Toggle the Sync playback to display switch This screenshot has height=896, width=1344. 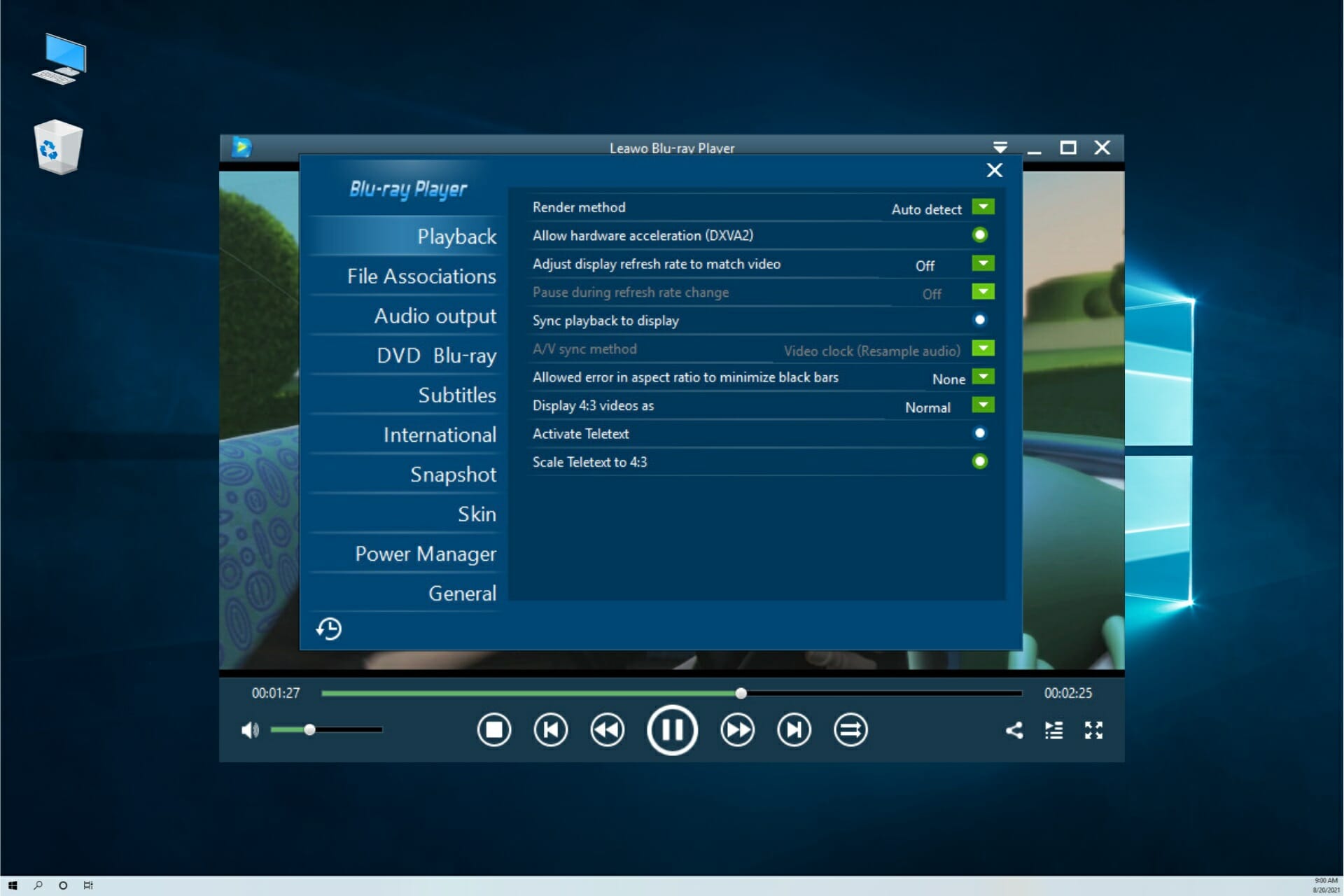click(x=981, y=320)
